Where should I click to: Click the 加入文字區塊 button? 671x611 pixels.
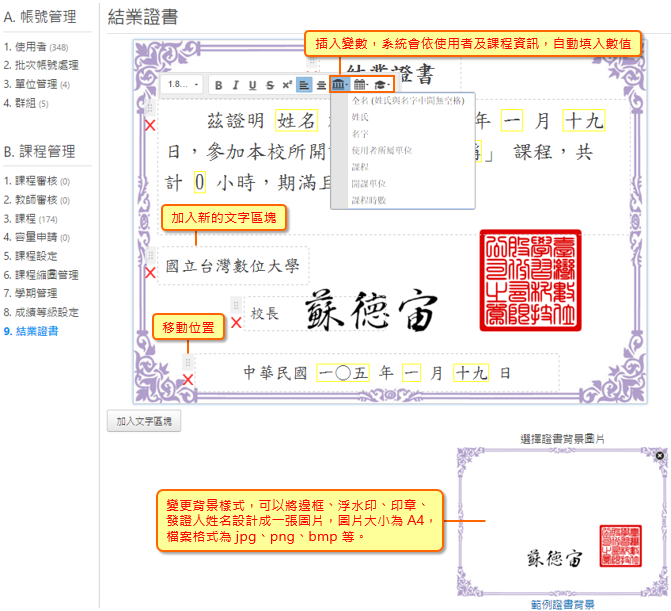(x=144, y=422)
